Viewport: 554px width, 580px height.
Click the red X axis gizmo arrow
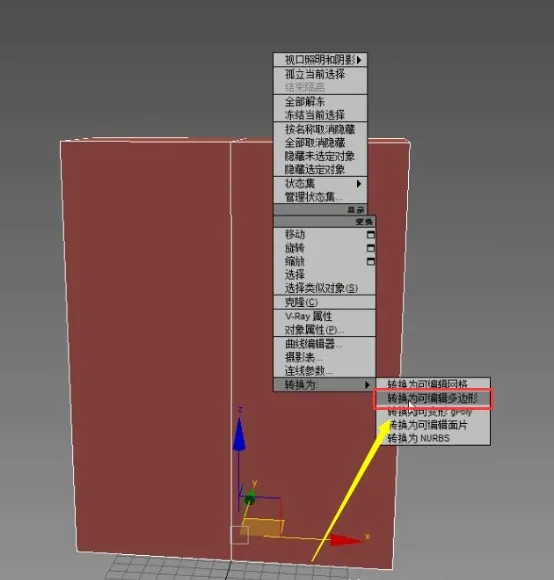[346, 541]
